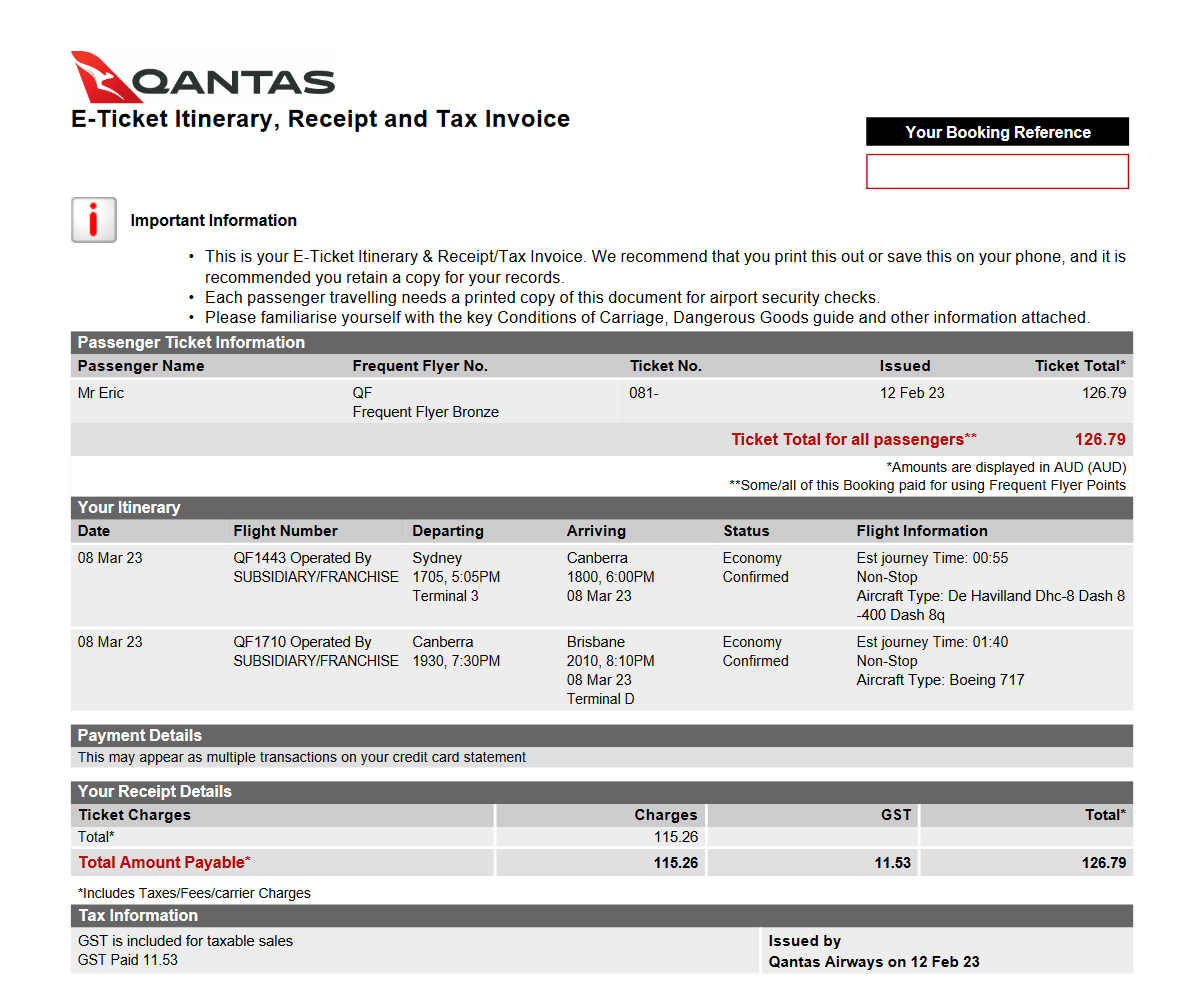
Task: Click Terminal 3 departing text
Action: [x=445, y=596]
